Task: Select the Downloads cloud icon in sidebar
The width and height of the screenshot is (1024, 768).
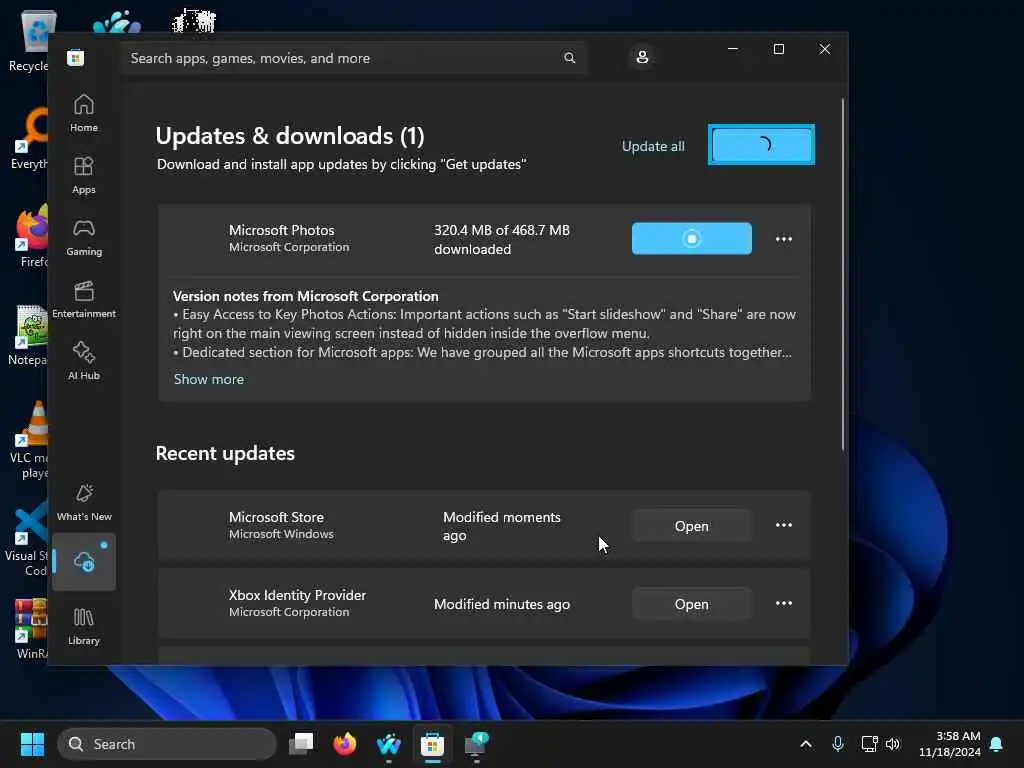Action: (84, 562)
